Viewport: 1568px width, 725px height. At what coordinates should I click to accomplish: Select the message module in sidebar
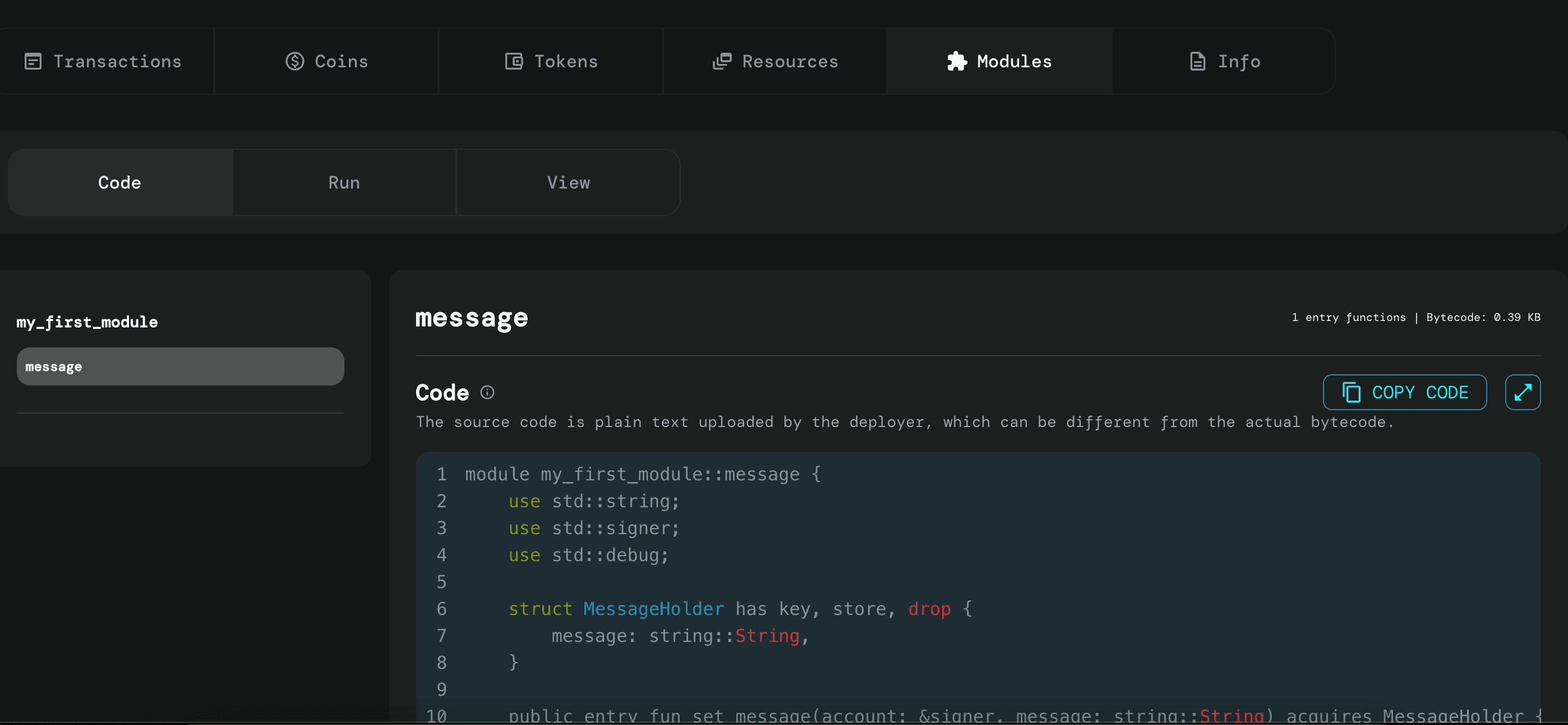coord(180,367)
